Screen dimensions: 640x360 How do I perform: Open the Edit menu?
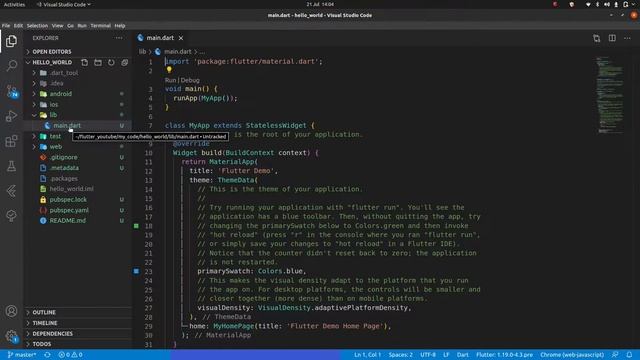(18, 26)
